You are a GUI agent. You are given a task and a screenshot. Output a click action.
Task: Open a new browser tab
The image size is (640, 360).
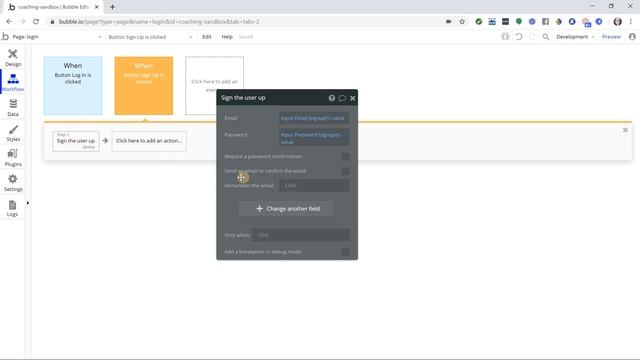112,7
